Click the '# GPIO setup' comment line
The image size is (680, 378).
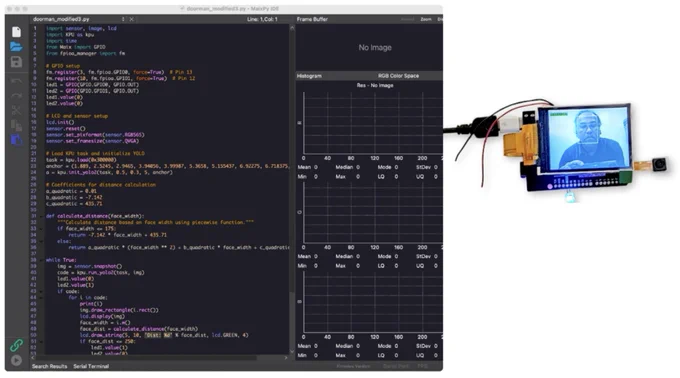coord(62,66)
